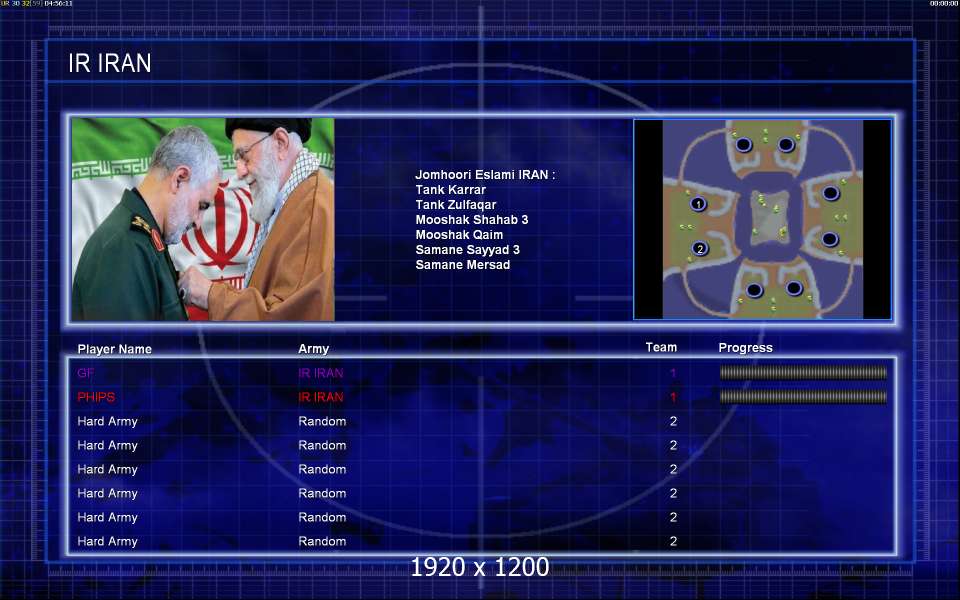Click the "Player Name" column header
960x600 pixels.
point(114,349)
